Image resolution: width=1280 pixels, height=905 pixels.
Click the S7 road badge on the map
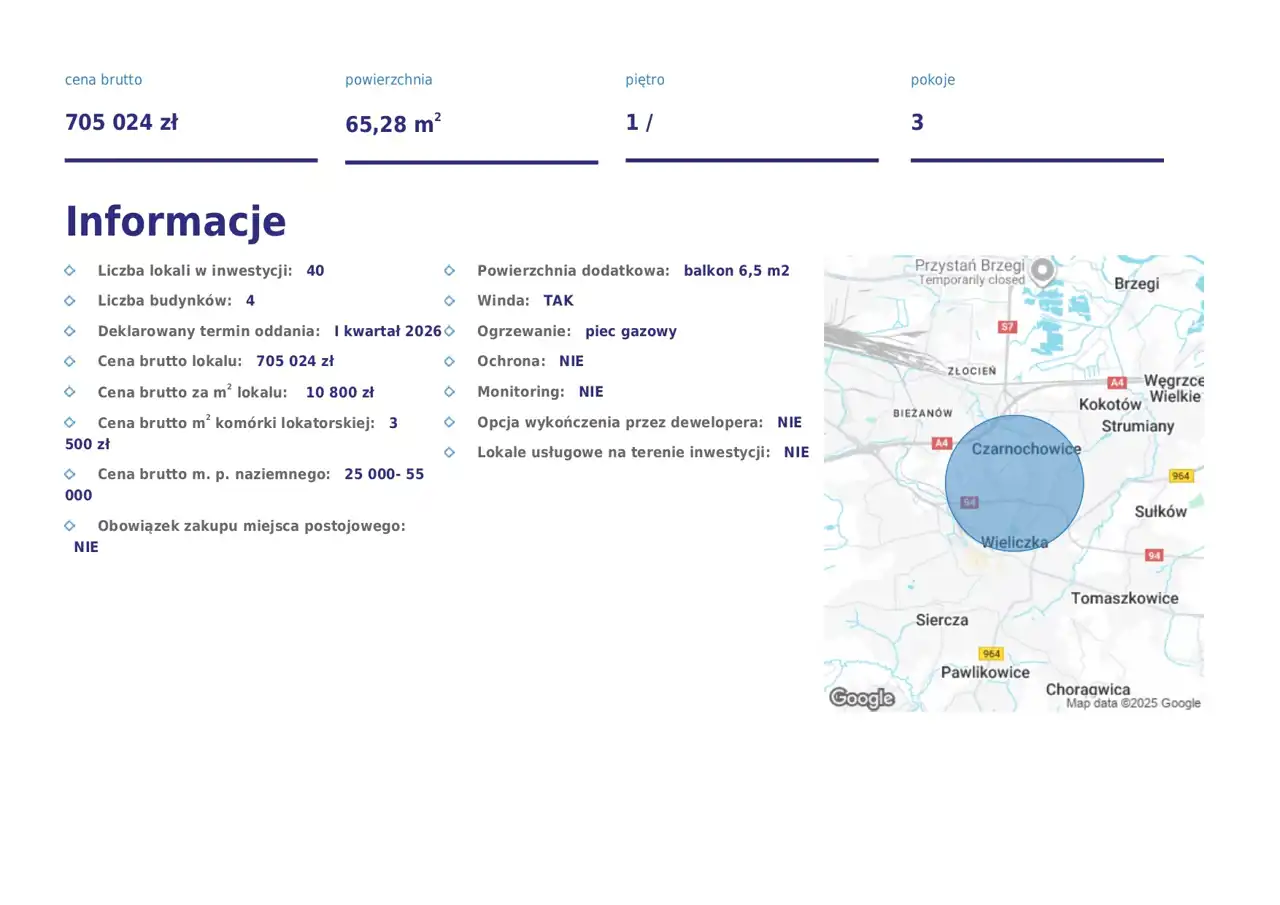pos(1007,327)
